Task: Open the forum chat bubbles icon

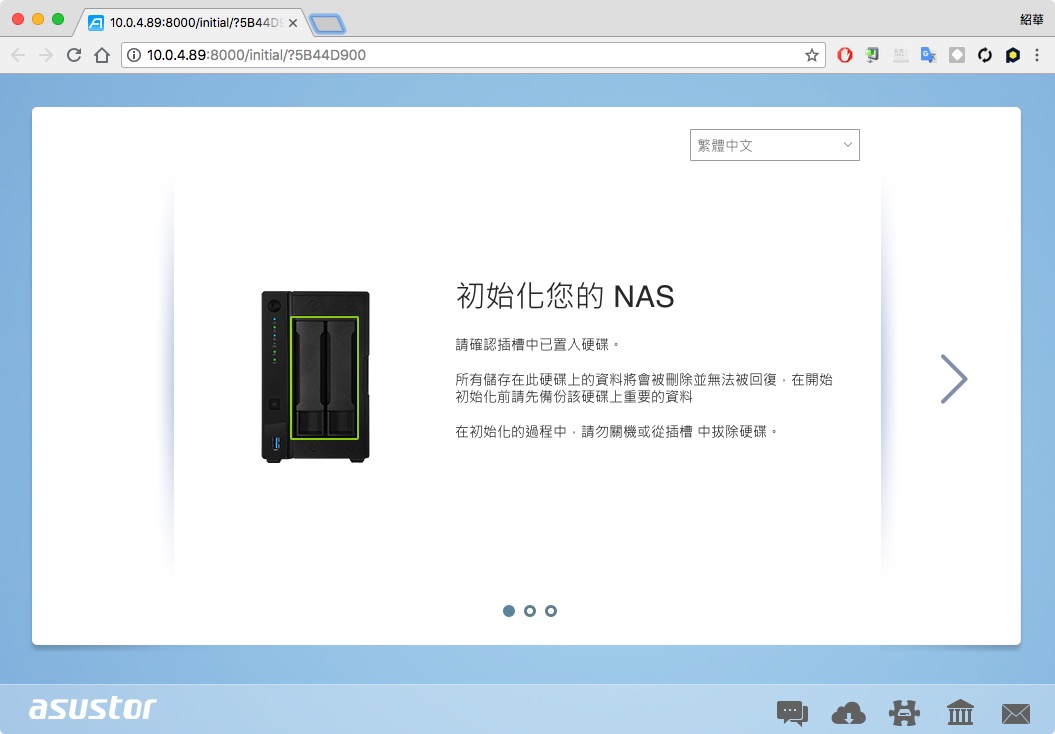Action: (792, 712)
